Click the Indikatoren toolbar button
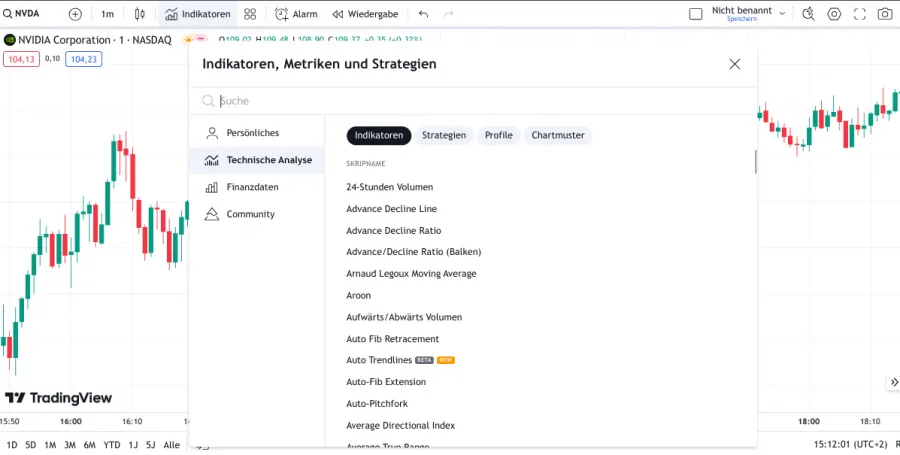This screenshot has height=455, width=900. tap(198, 14)
